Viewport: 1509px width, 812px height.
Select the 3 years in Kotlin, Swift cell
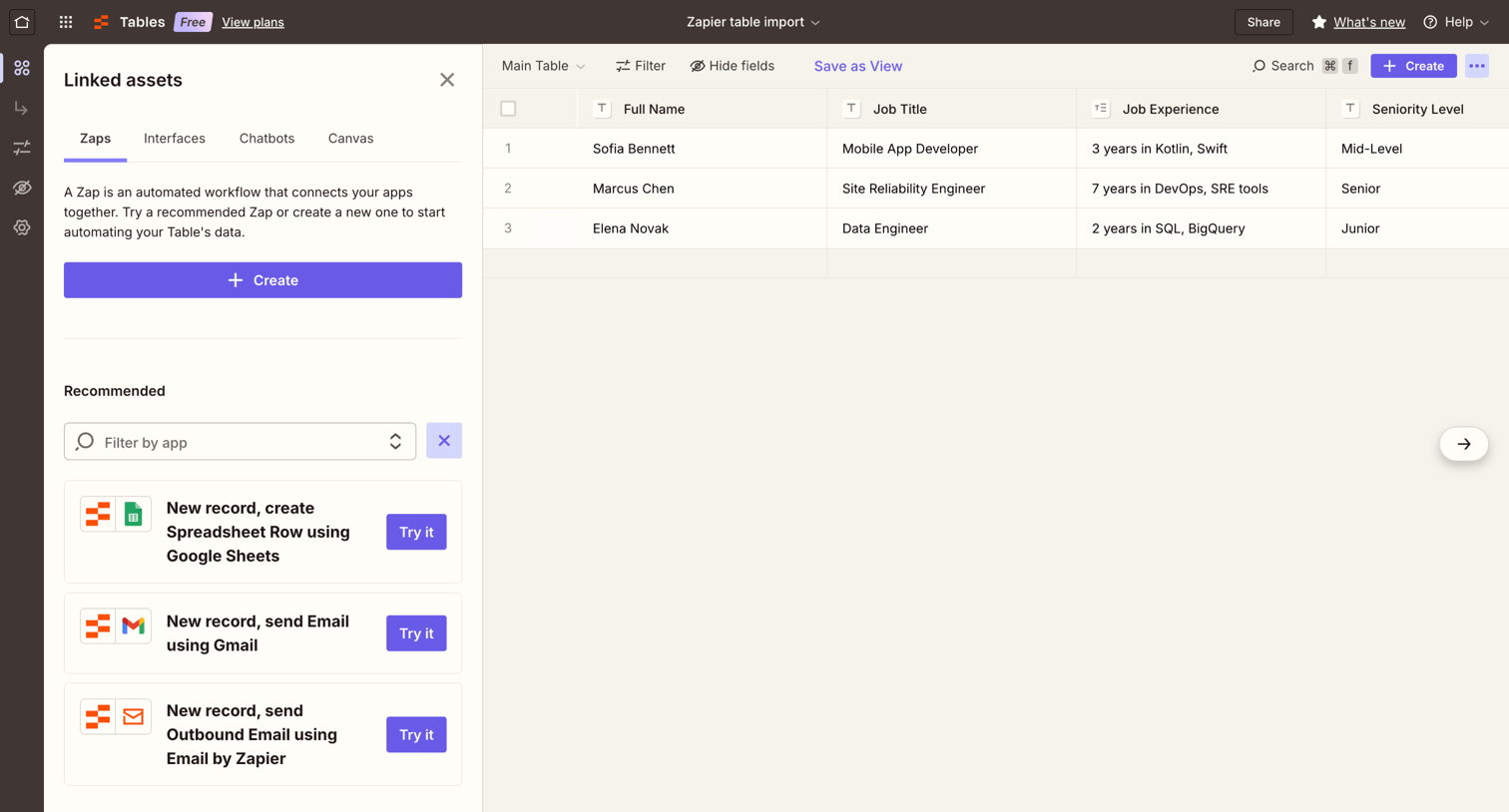[1202, 149]
